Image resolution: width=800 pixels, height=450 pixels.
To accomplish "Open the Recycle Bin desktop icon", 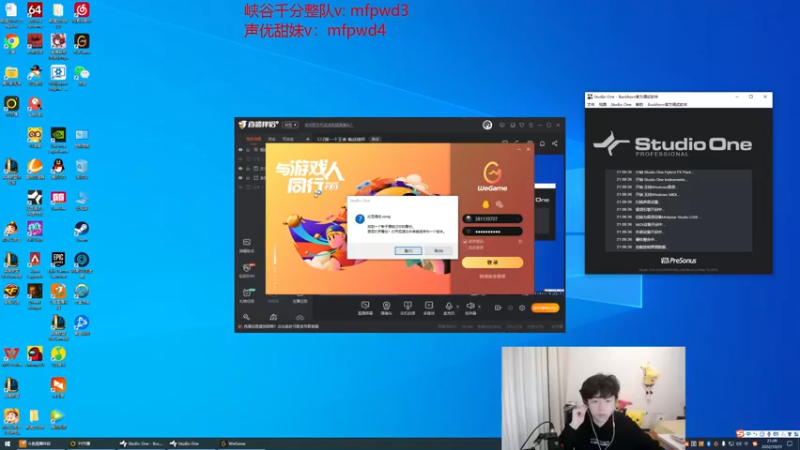I will point(82,168).
